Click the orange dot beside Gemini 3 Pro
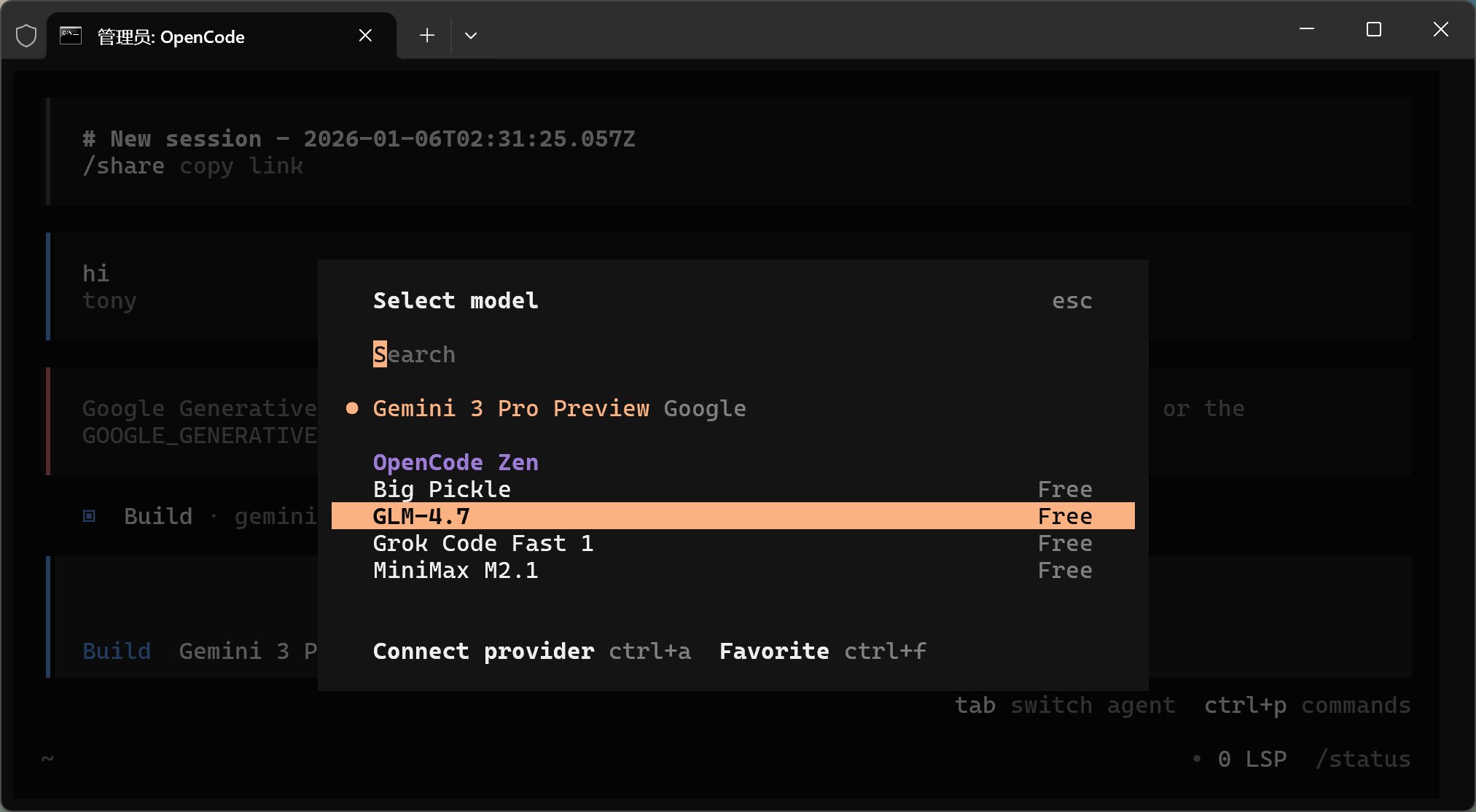The height and width of the screenshot is (812, 1476). pos(352,408)
